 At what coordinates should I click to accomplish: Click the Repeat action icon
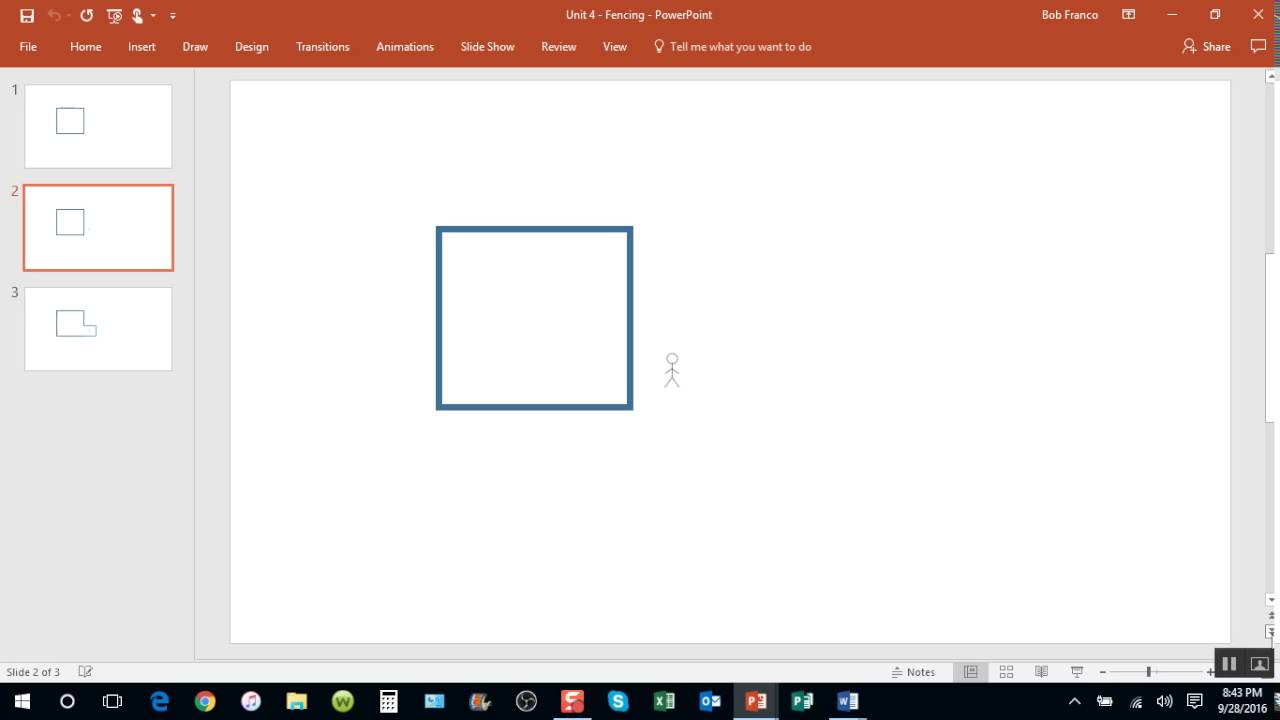point(86,15)
